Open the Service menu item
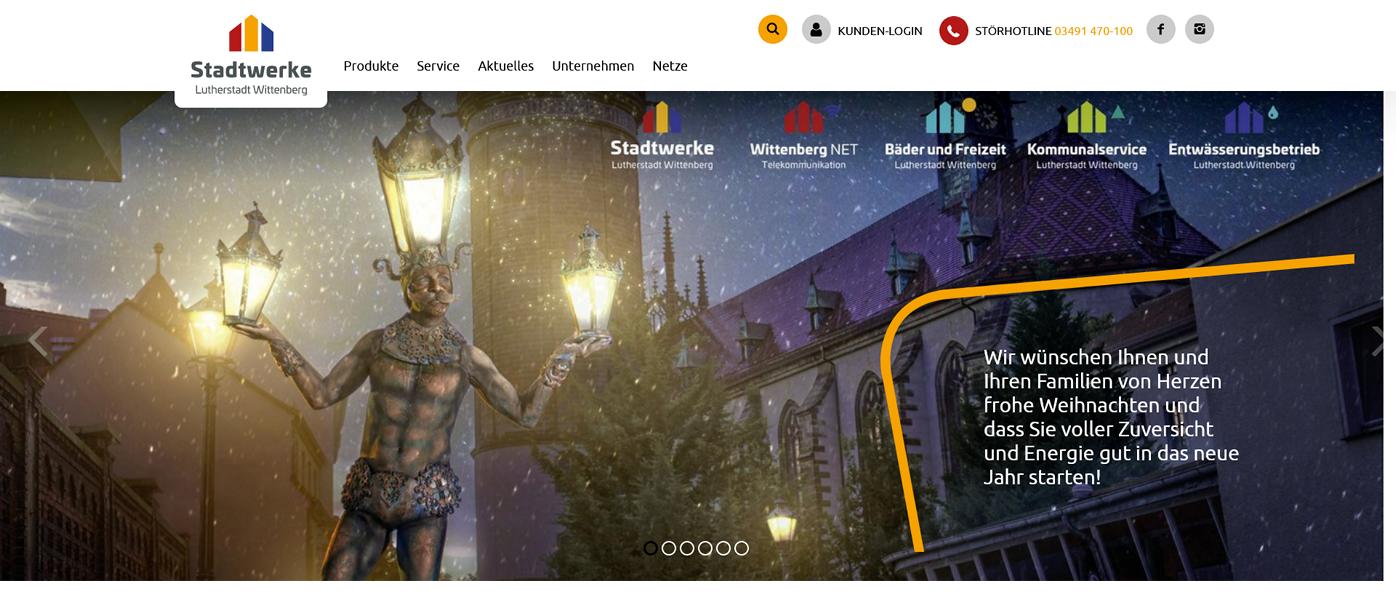The height and width of the screenshot is (600, 1396). tap(438, 66)
